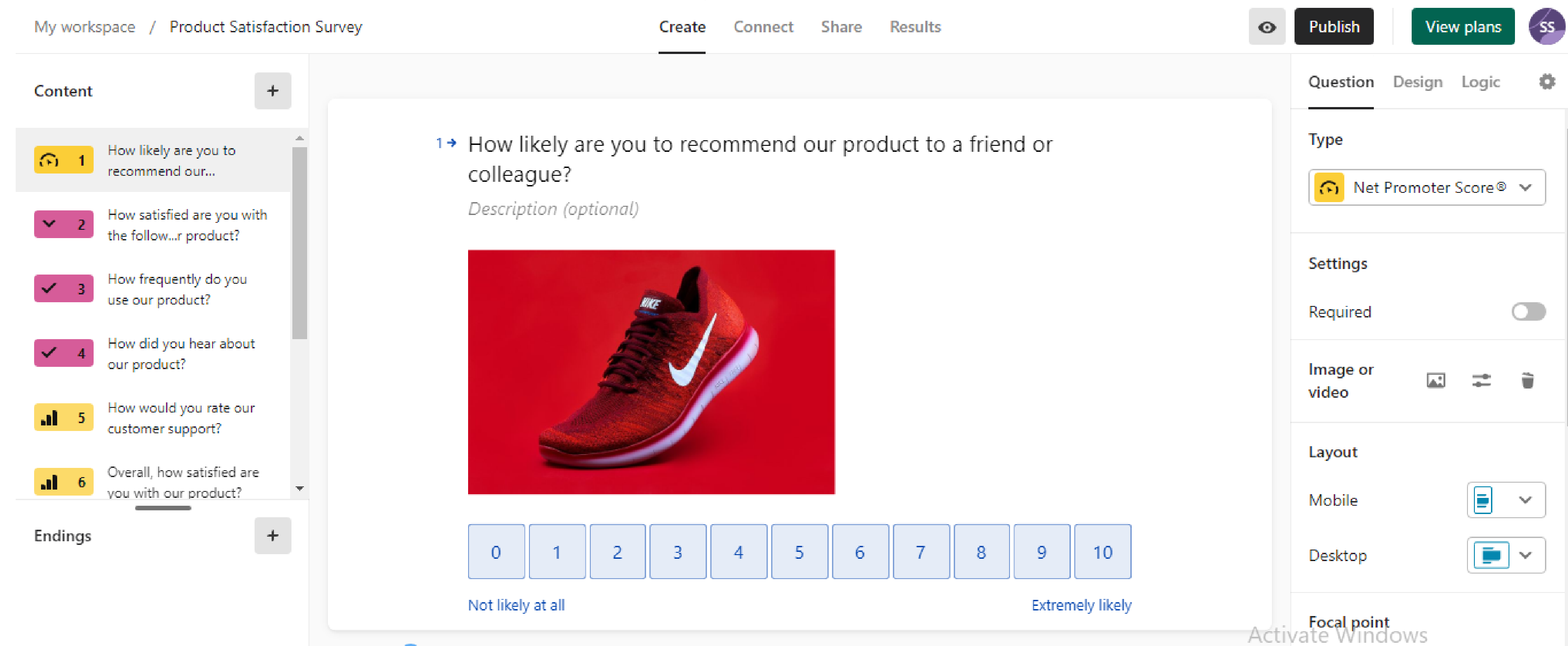Open the survey preview eye icon
1568x646 pixels.
pyautogui.click(x=1267, y=27)
